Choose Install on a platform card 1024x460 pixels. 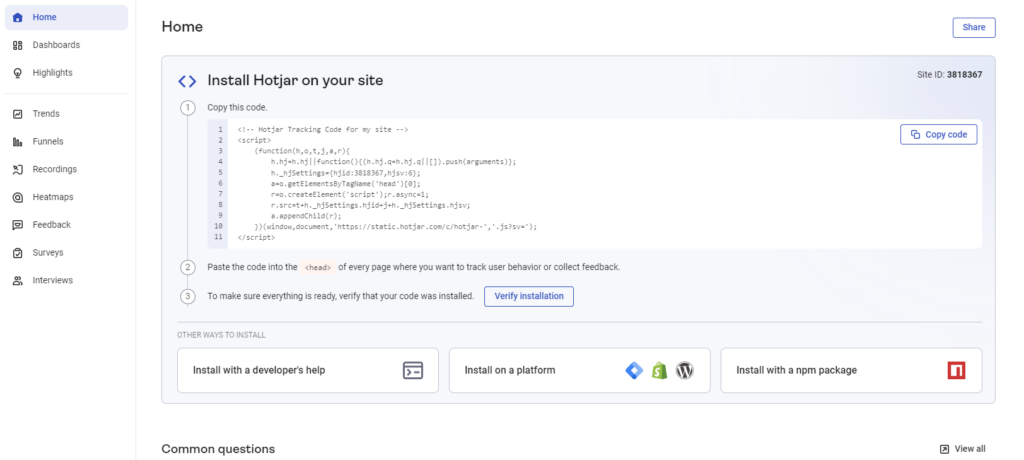point(579,370)
